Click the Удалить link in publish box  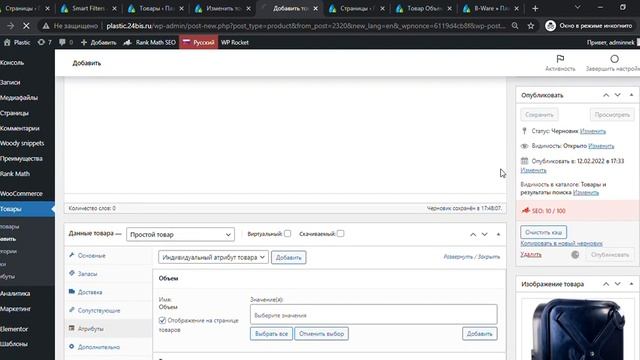(x=531, y=254)
